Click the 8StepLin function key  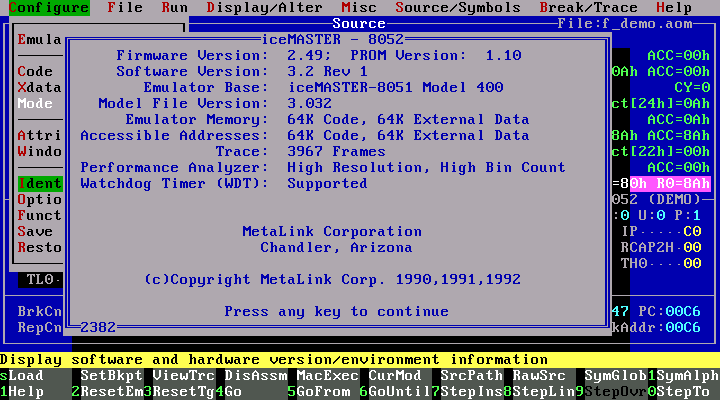pyautogui.click(x=540, y=392)
